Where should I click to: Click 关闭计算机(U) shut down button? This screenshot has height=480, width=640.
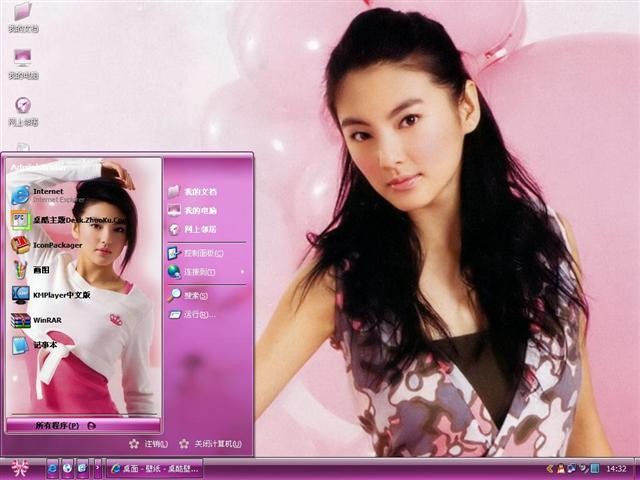coord(211,444)
